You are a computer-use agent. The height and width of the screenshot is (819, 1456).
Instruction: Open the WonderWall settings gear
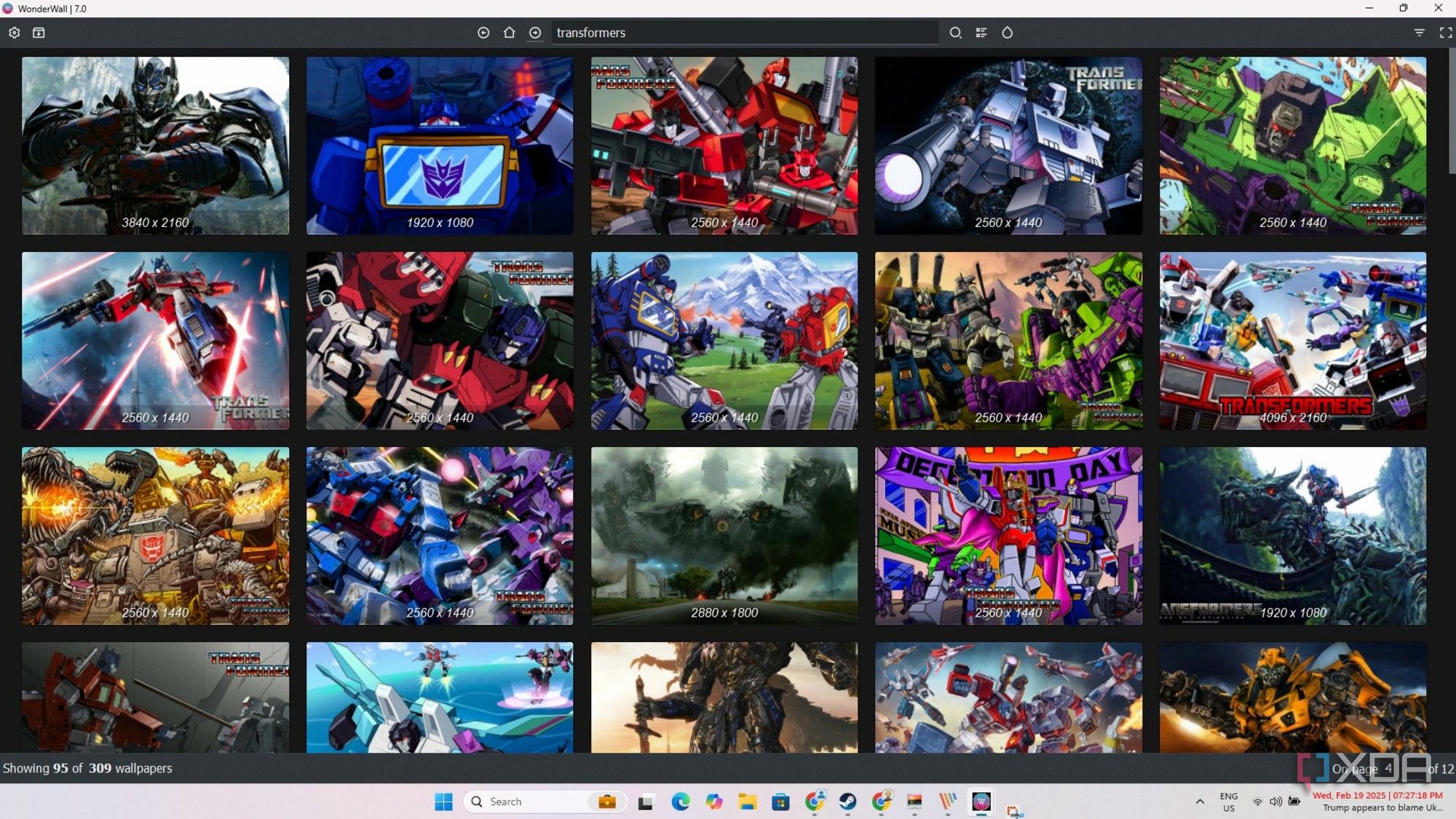(x=15, y=33)
